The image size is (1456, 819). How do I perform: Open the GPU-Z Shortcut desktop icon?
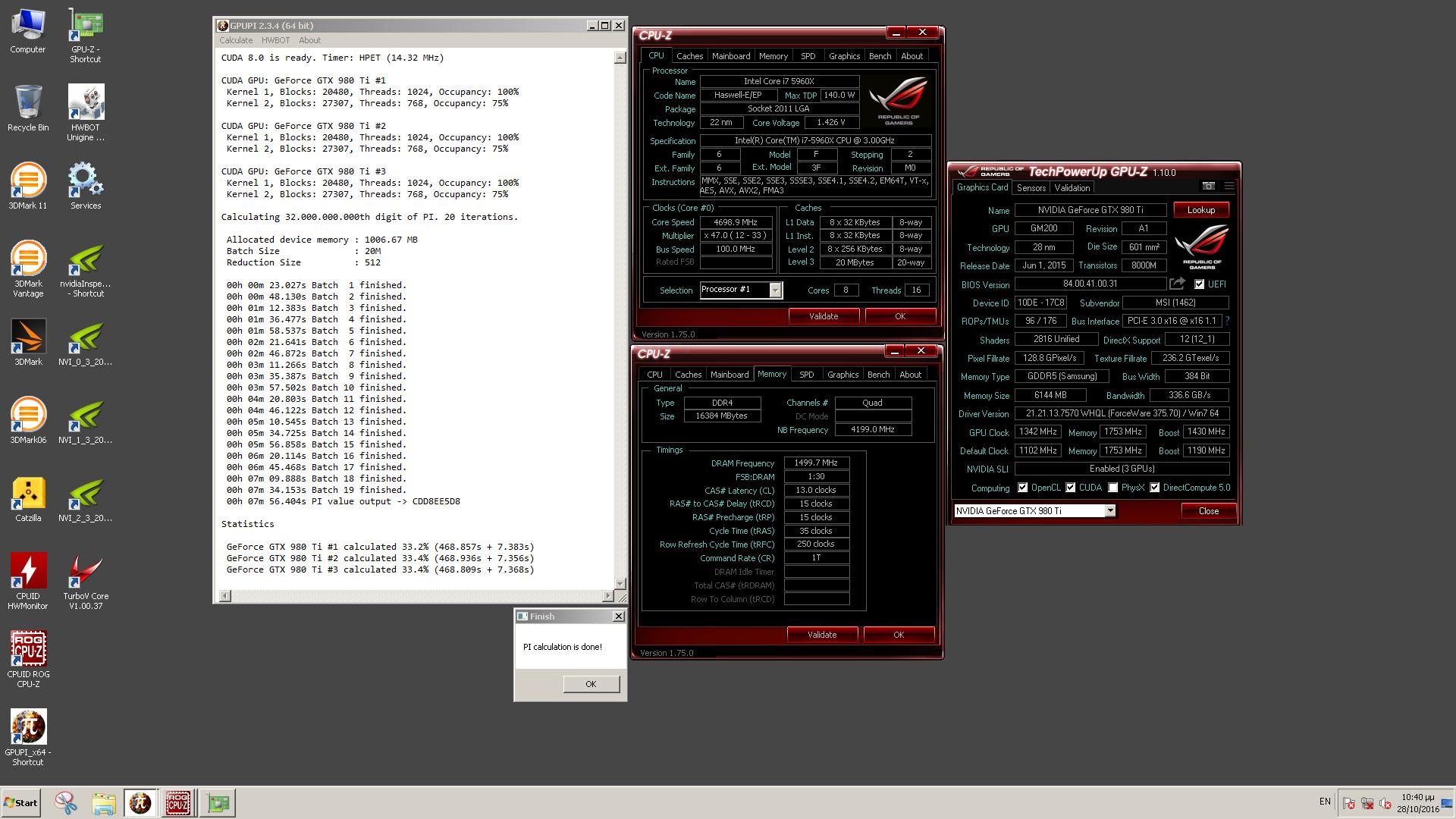pos(86,36)
